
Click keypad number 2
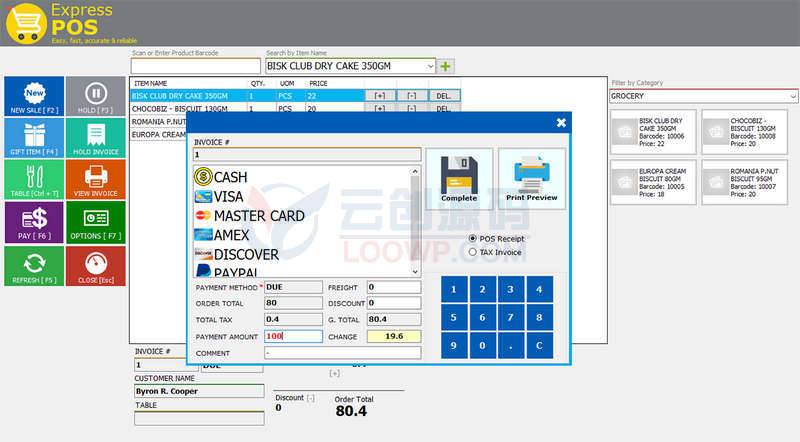pyautogui.click(x=482, y=289)
